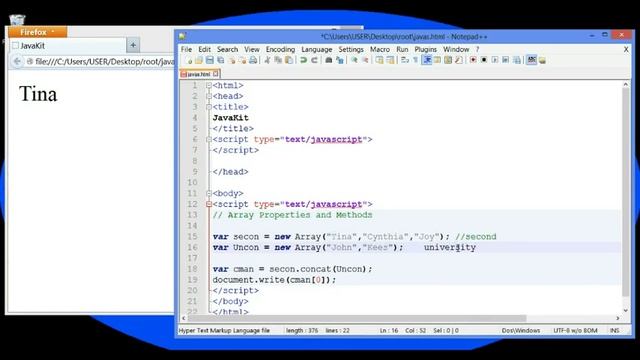
Task: Open Find with the binoculars icon
Action: (x=329, y=60)
